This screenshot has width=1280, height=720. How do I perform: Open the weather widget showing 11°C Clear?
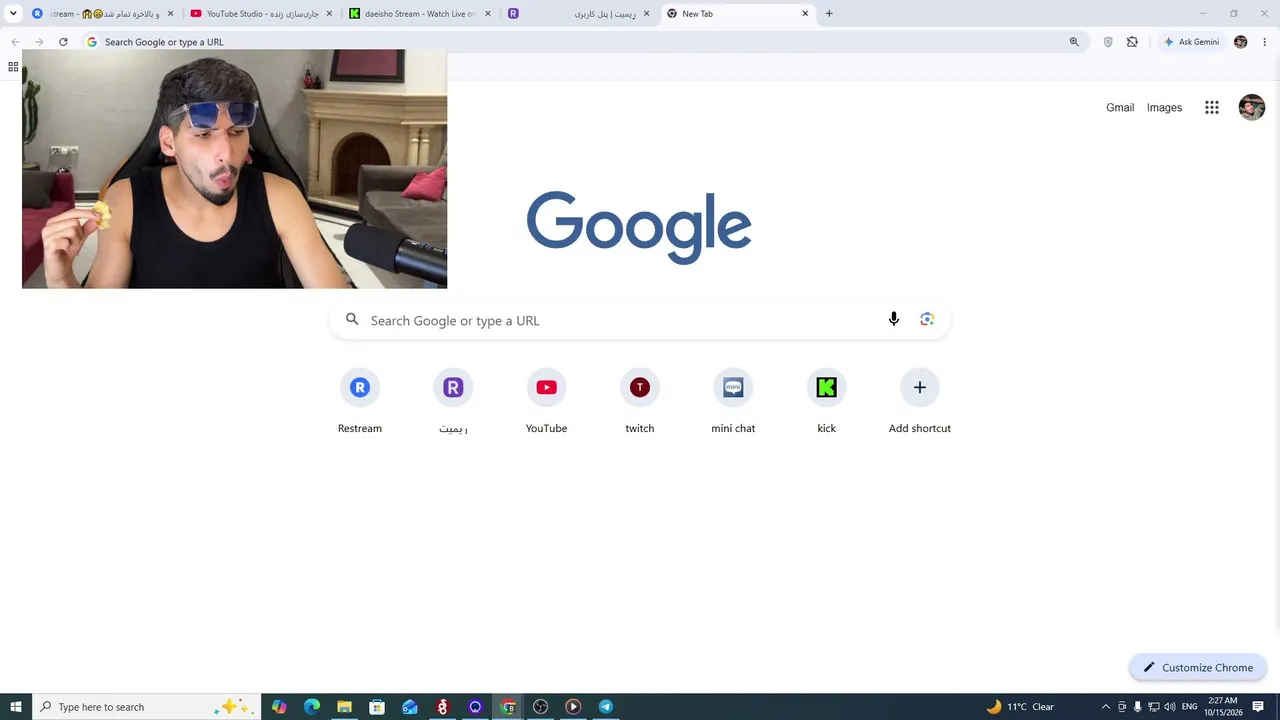click(x=1020, y=707)
